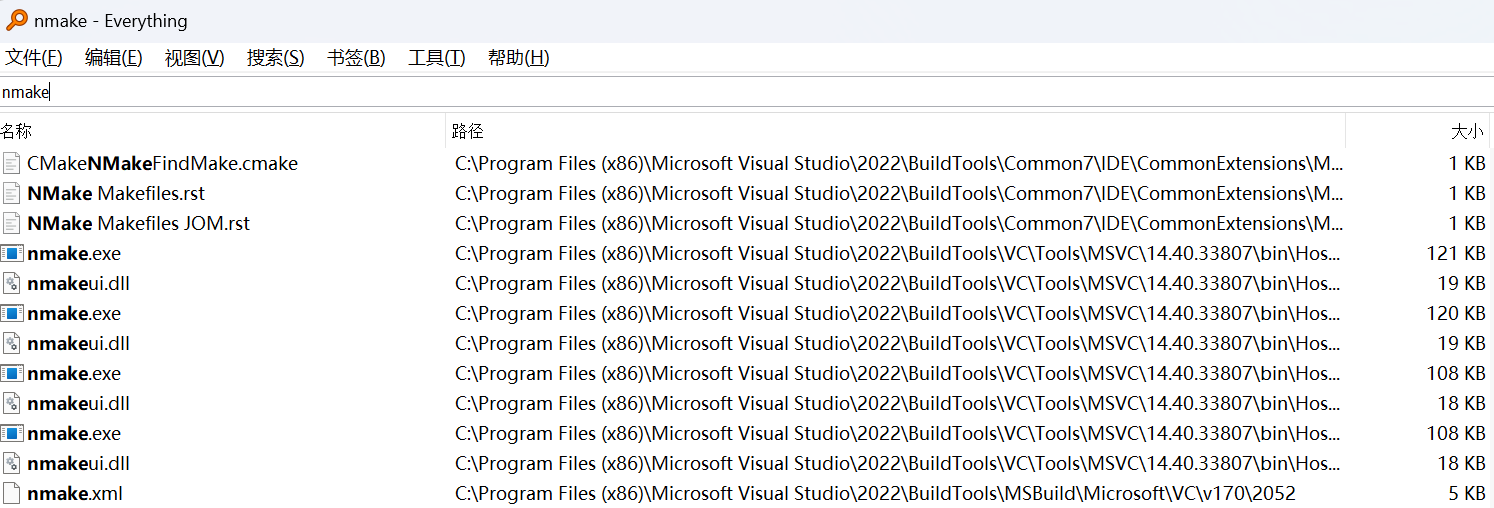Select the CMakeNMakeFindMake.cmake file icon
Image resolution: width=1494 pixels, height=508 pixels.
point(12,163)
